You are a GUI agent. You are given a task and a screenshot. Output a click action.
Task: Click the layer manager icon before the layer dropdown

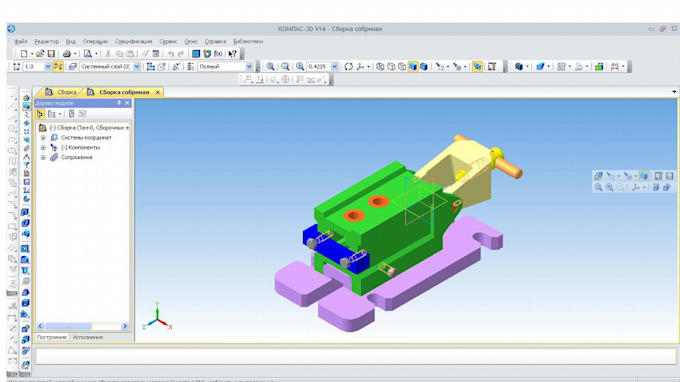tap(72, 66)
